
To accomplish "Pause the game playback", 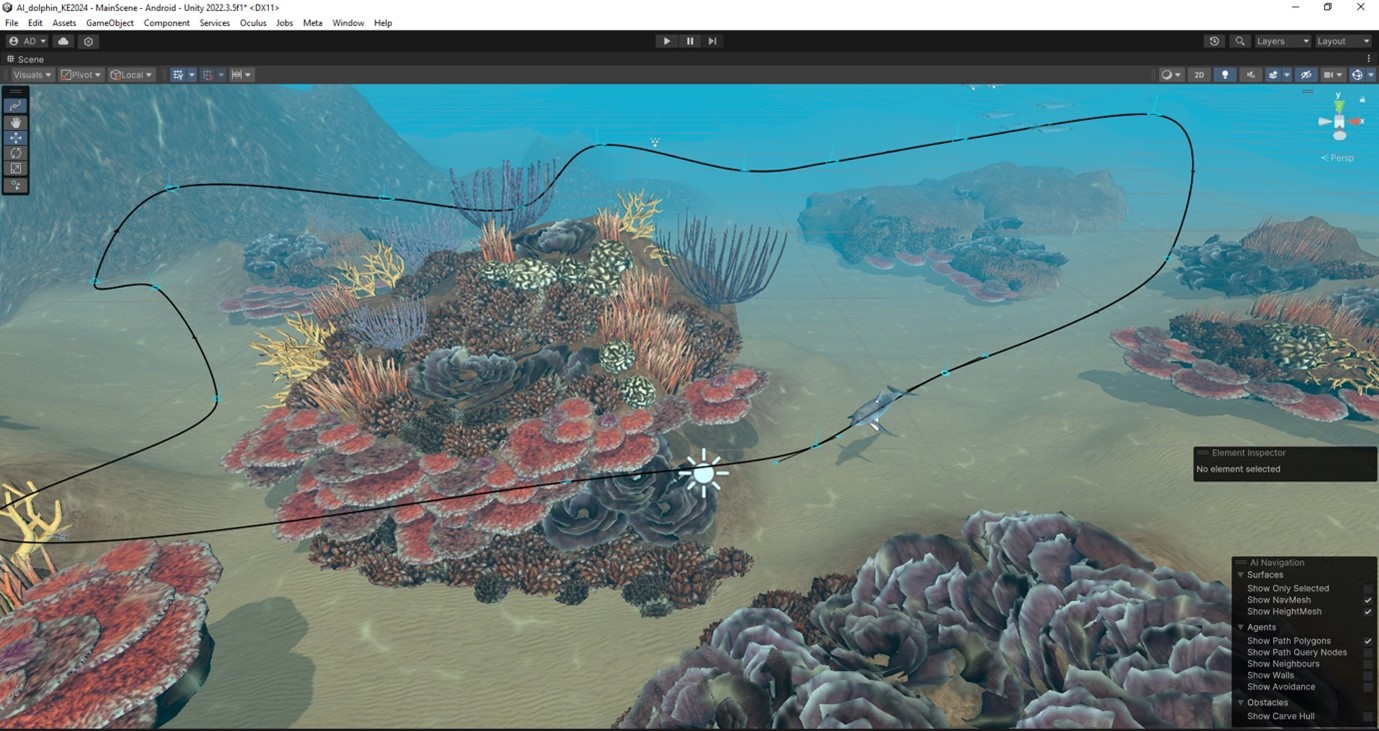I will (x=690, y=41).
